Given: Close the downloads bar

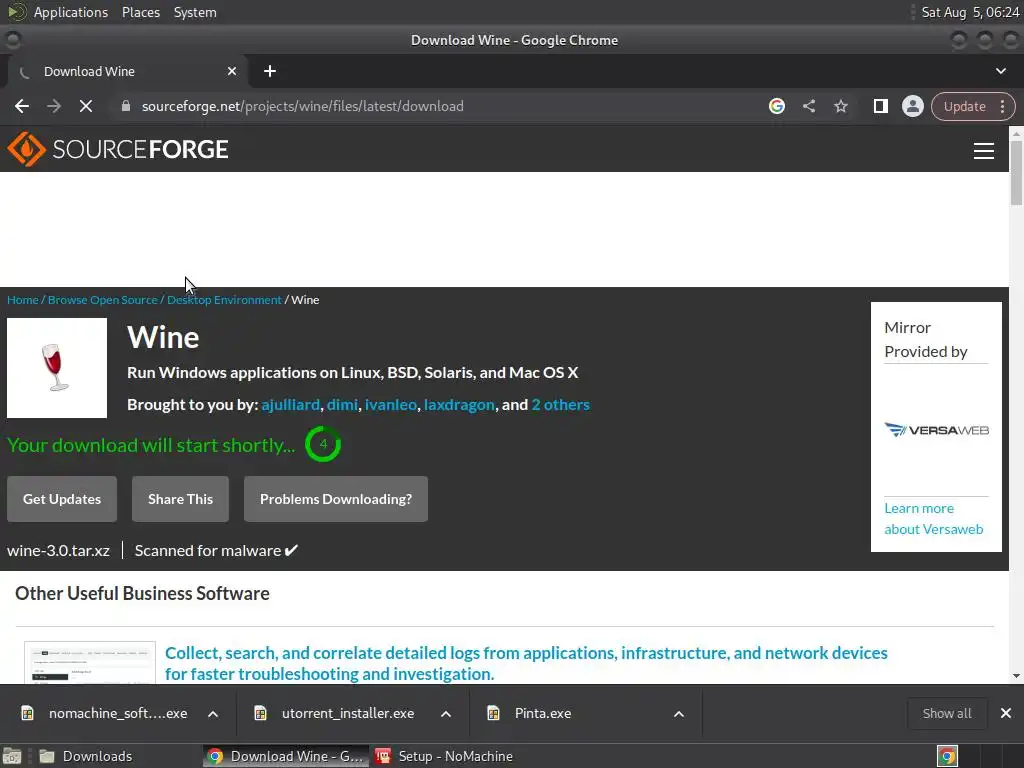Looking at the screenshot, I should point(1006,713).
